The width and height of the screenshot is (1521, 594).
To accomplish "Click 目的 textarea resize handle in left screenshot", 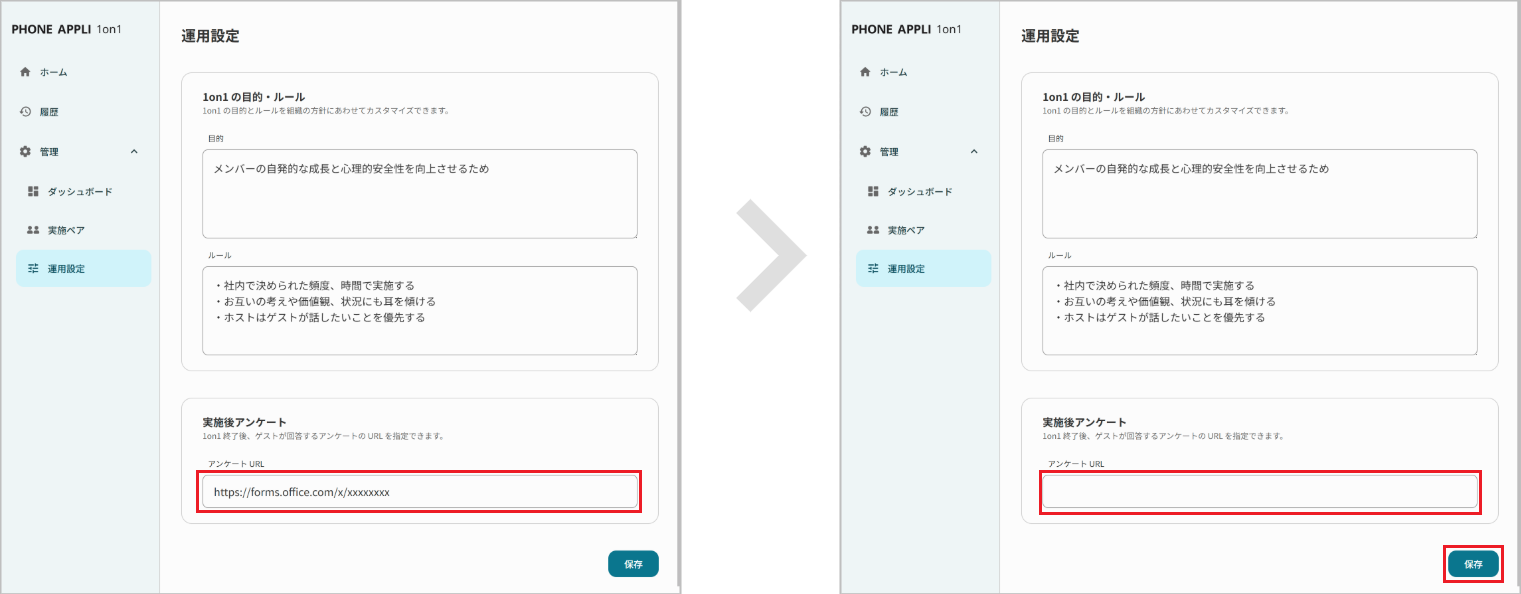I will tap(633, 234).
